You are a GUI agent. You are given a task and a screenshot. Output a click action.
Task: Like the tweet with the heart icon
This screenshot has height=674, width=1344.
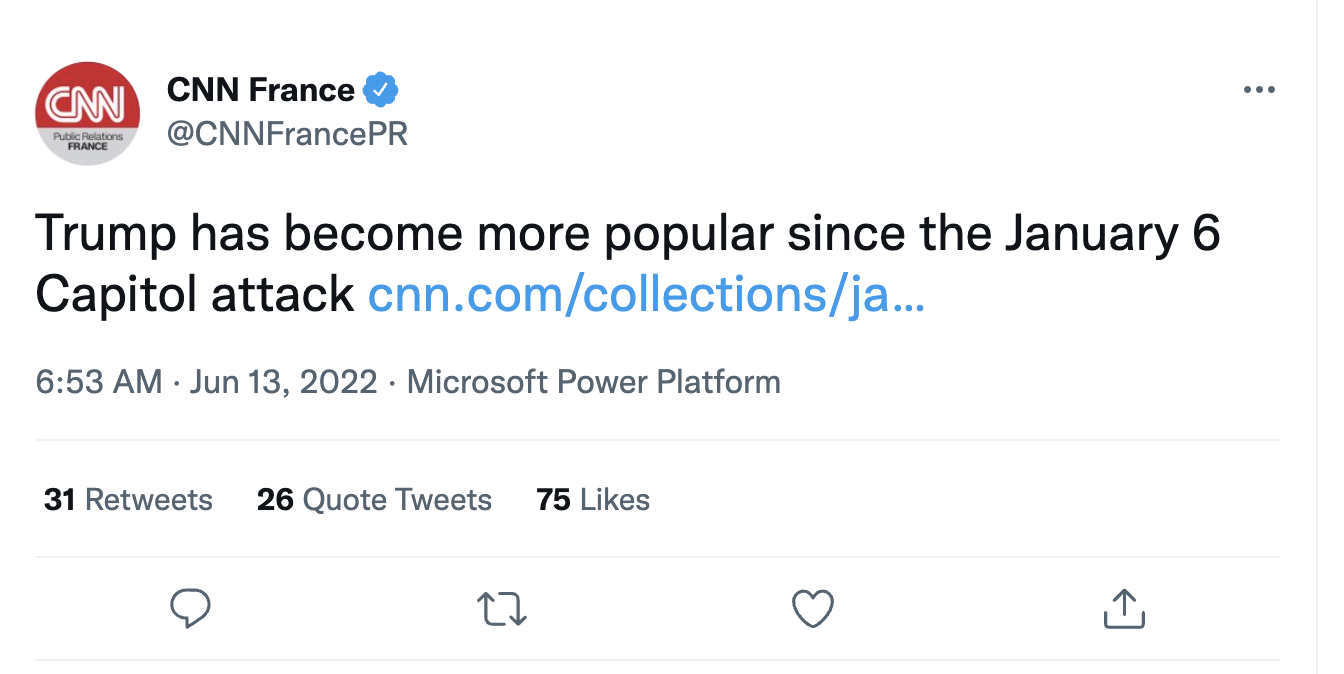pyautogui.click(x=812, y=608)
